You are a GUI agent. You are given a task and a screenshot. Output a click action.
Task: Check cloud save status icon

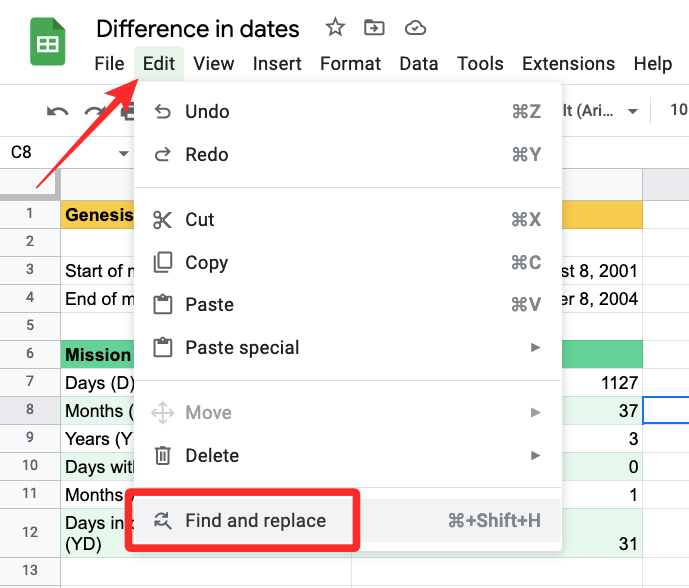[x=415, y=28]
